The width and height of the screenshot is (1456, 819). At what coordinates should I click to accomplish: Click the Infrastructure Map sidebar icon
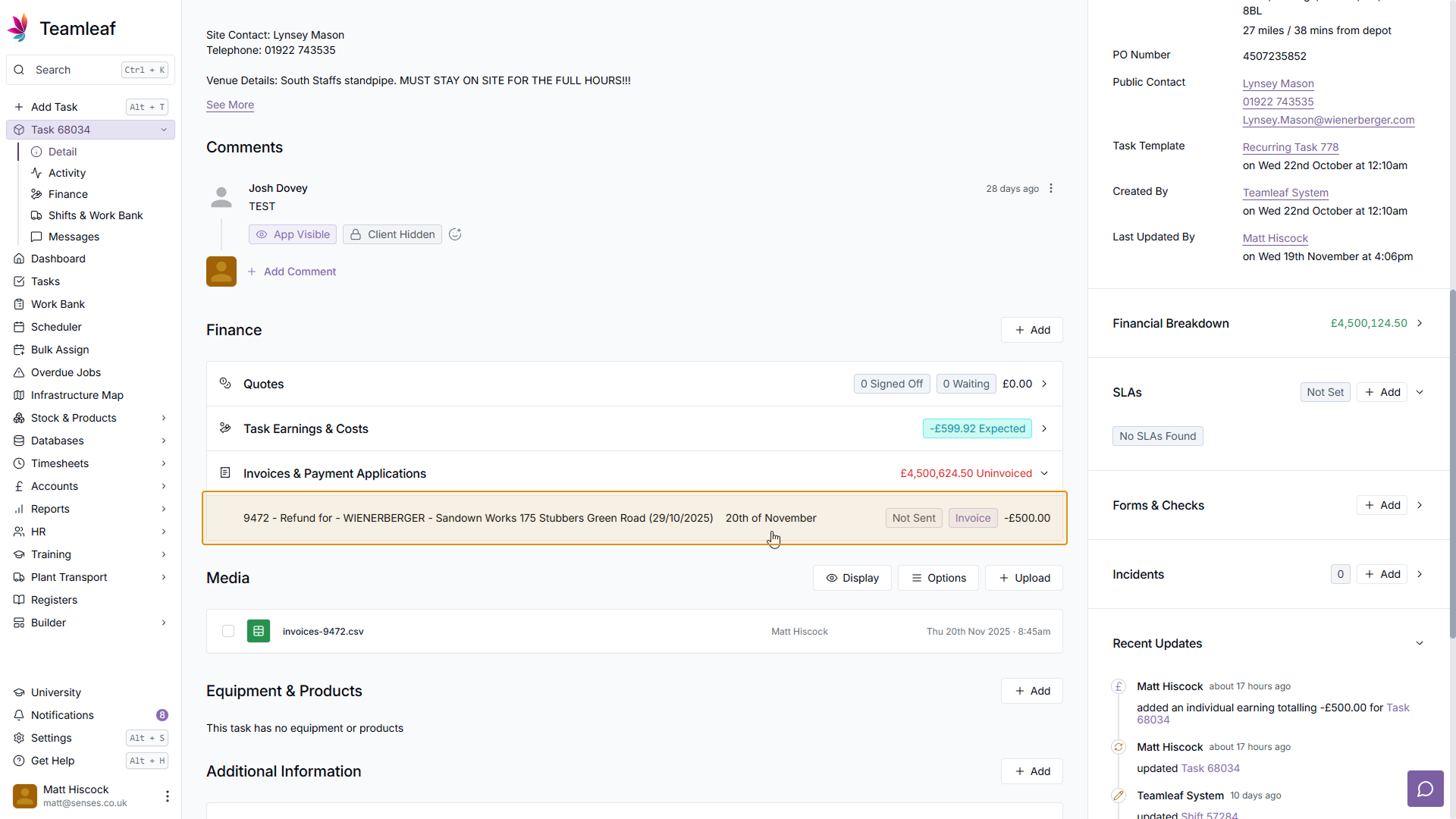[19, 395]
